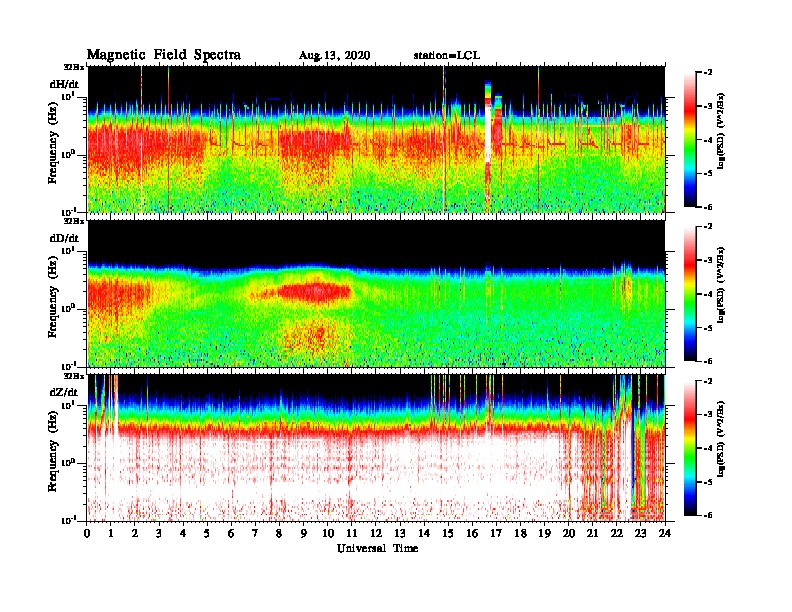This screenshot has width=792, height=612.
Task: Click the dZ/dt panel color scale bar
Action: 690,448
